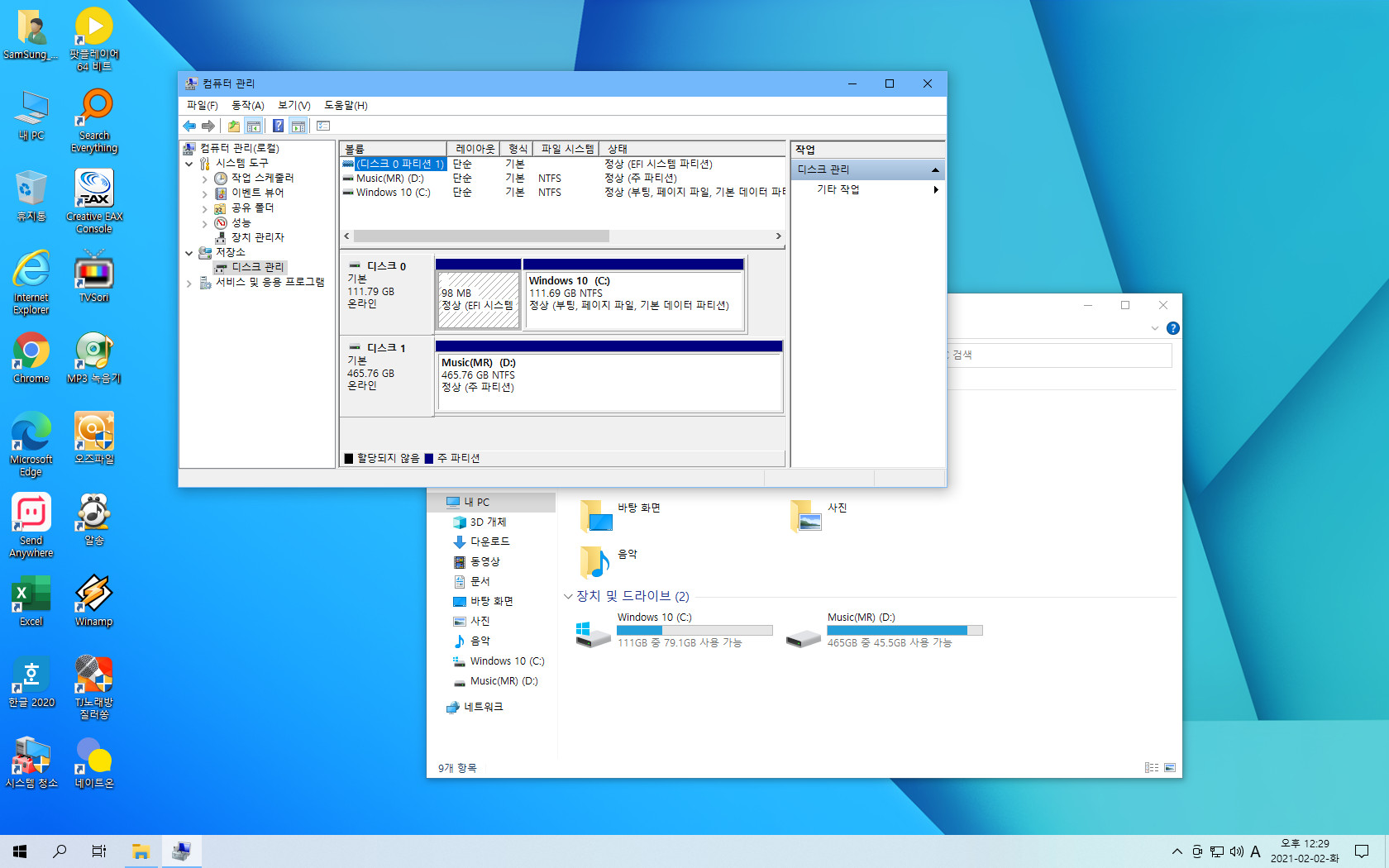This screenshot has height=868, width=1389.
Task: Click left arrow of volume list scrollbar
Action: pos(346,236)
